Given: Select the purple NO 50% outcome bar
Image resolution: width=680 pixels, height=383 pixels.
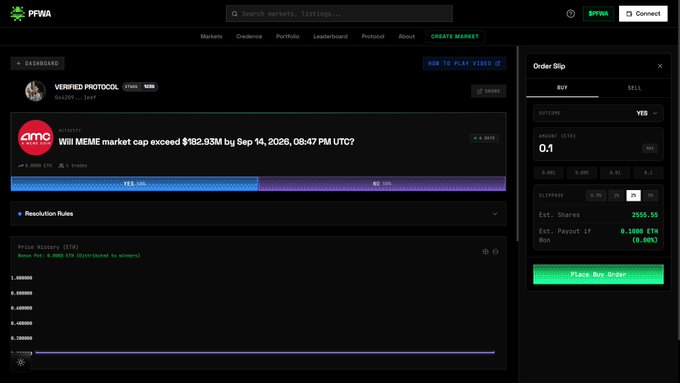Looking at the screenshot, I should click(382, 183).
